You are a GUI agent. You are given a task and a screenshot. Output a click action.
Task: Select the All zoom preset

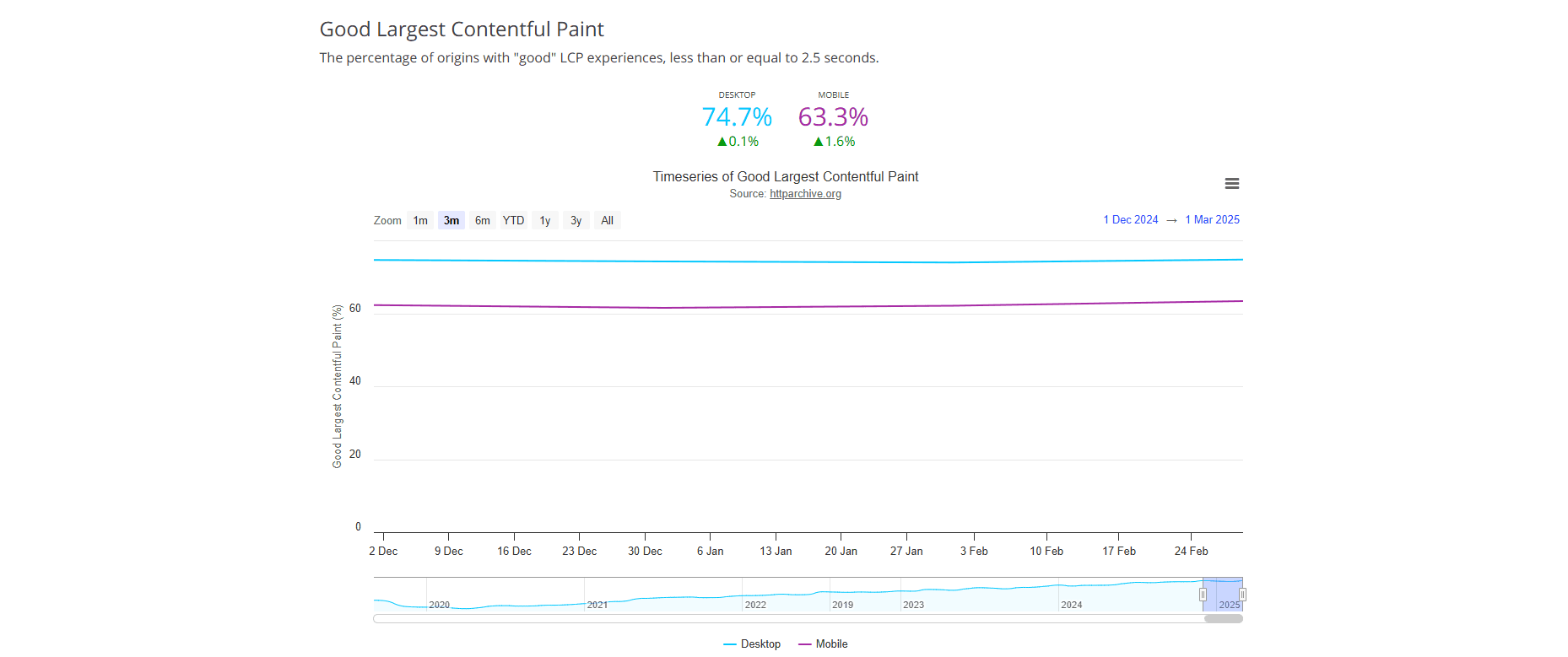point(607,220)
